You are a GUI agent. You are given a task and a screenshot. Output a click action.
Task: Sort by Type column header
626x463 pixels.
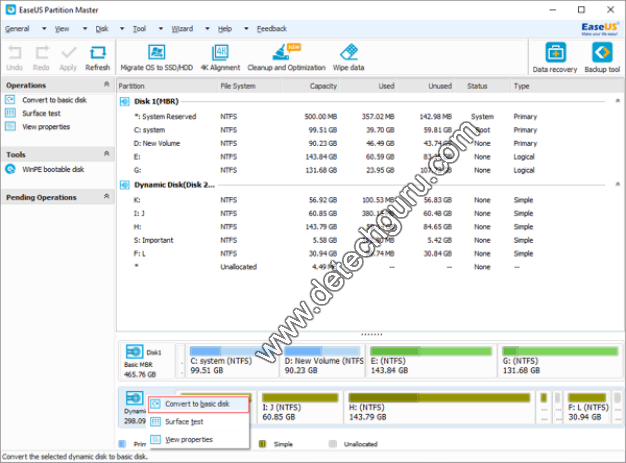[567, 86]
